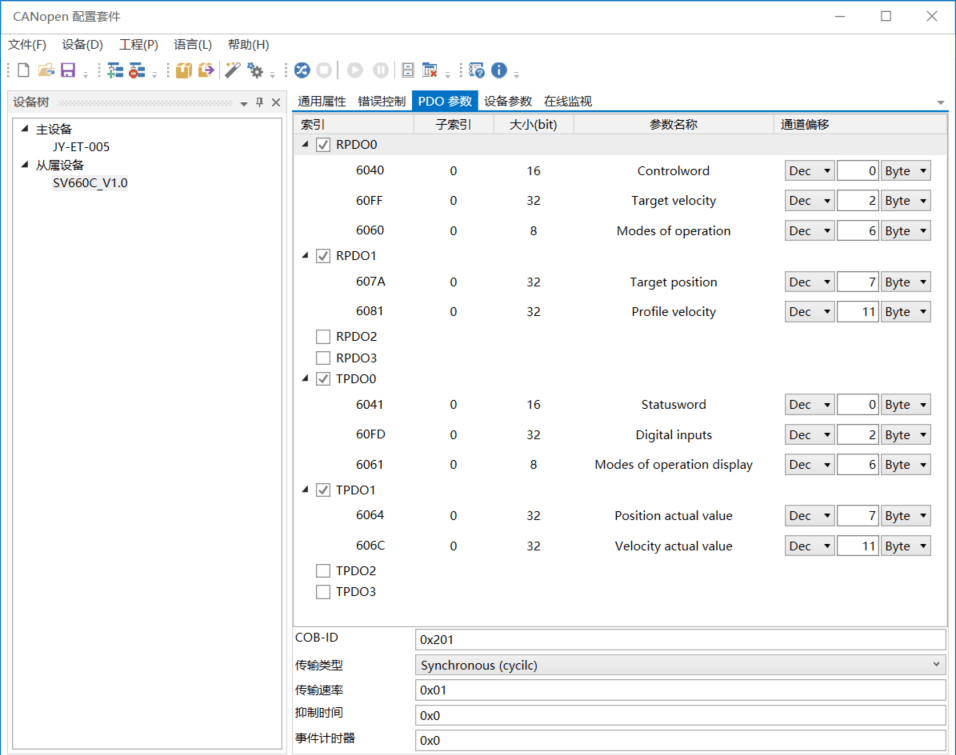The image size is (956, 755).
Task: Click the COB-ID field showing 0x201
Action: click(x=680, y=640)
